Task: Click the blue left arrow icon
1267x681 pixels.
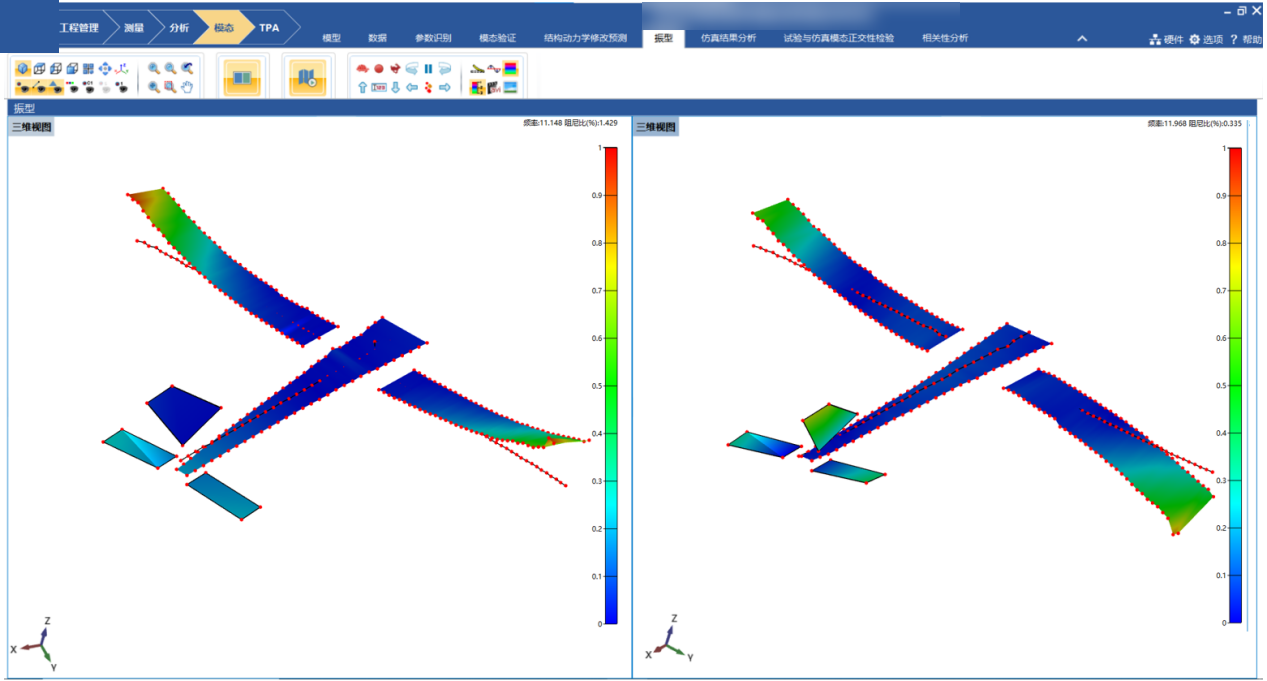Action: click(412, 87)
